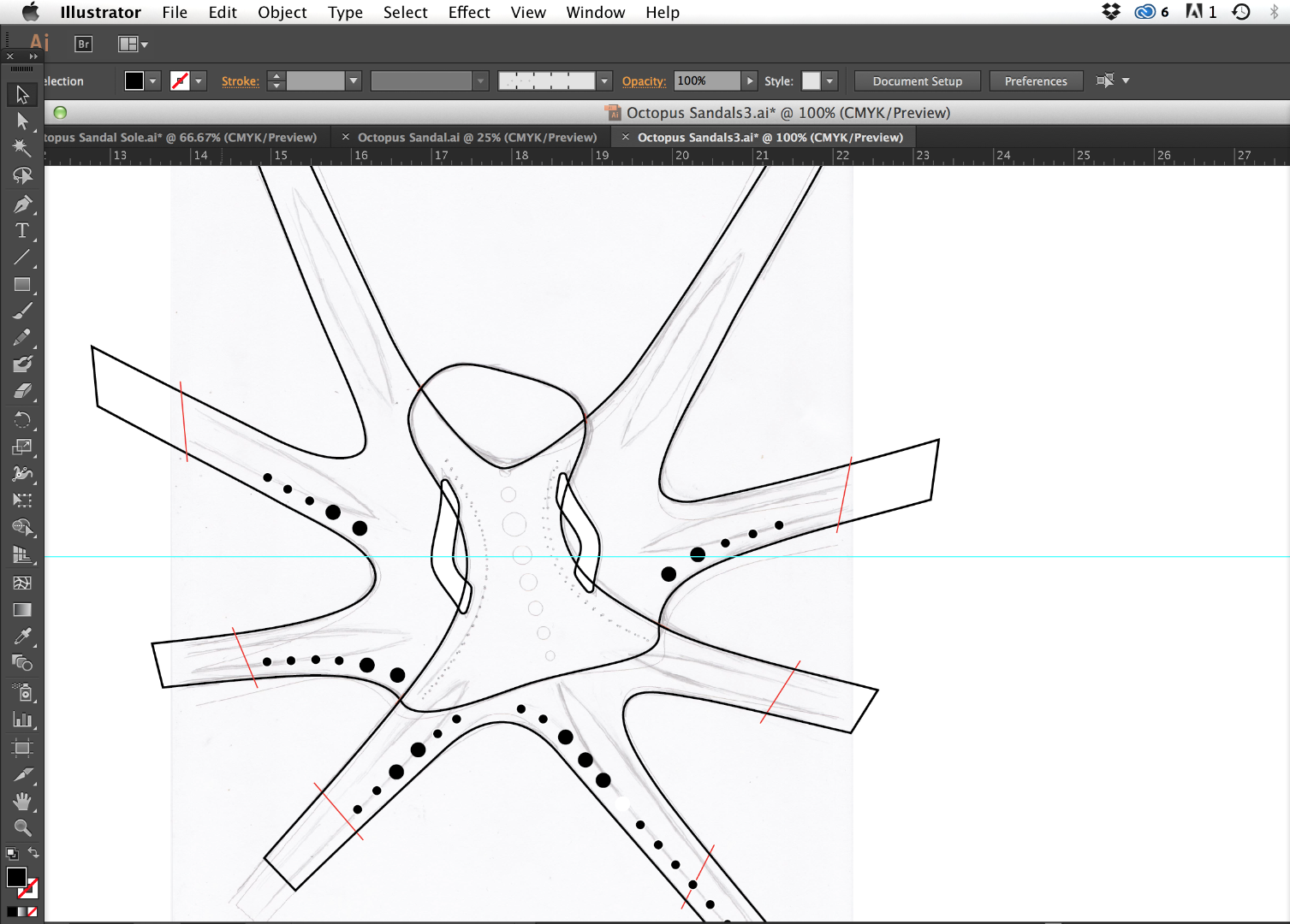Select the Type tool
Screen dimensions: 1290x924
pos(22,231)
